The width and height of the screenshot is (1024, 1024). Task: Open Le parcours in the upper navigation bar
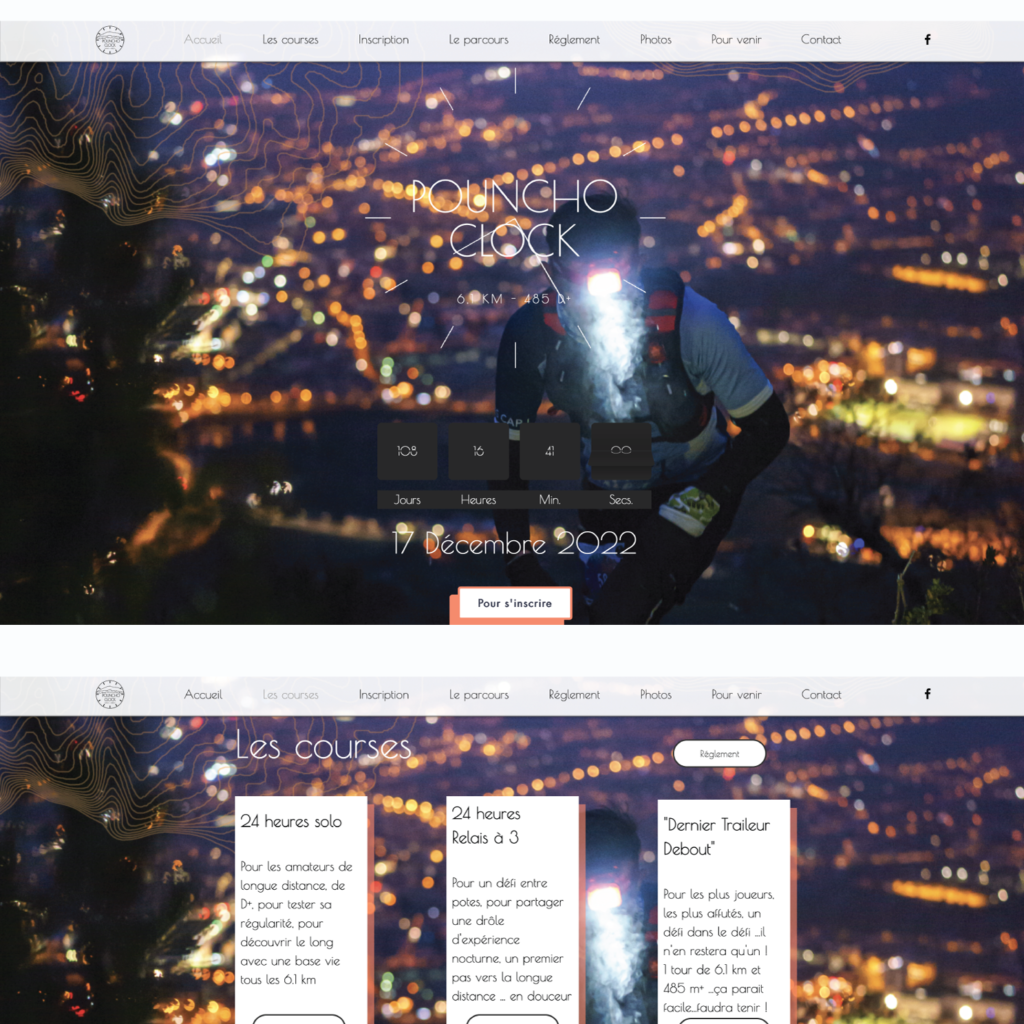click(x=479, y=40)
